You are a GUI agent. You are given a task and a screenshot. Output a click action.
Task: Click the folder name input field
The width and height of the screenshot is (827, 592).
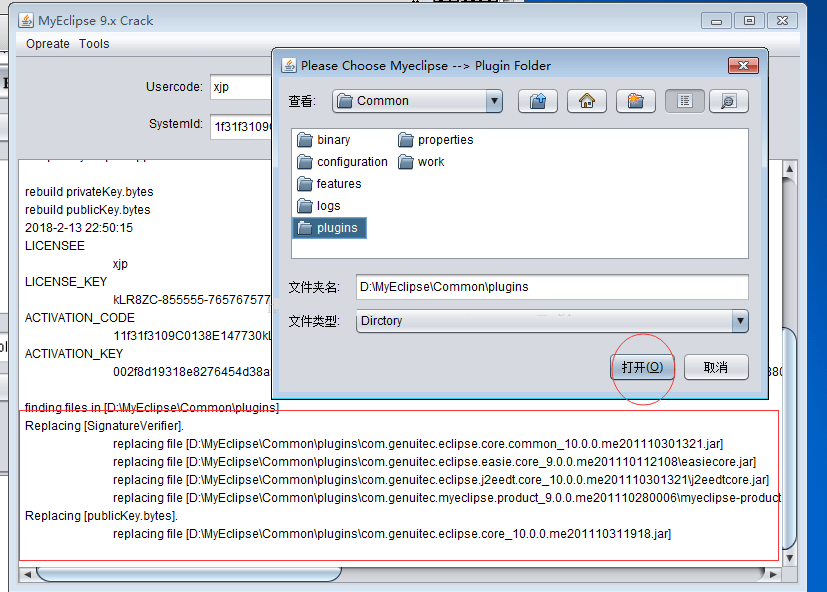[552, 287]
